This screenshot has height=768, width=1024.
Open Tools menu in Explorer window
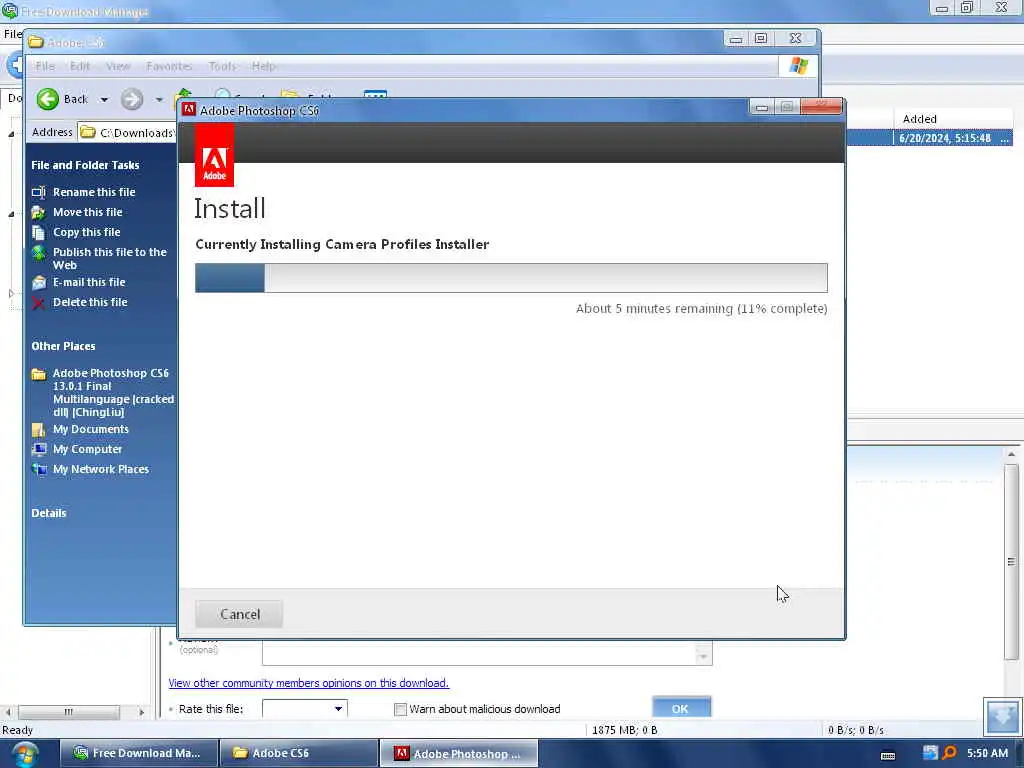click(222, 66)
